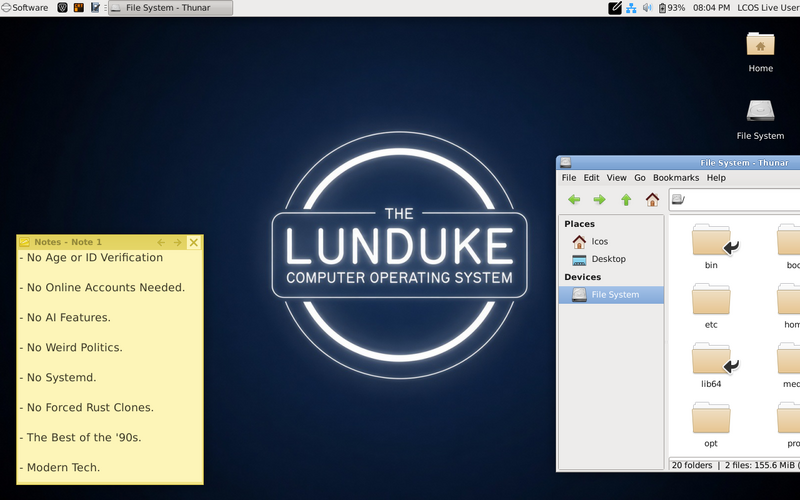
Task: Click the Places heading in sidebar
Action: pos(579,224)
